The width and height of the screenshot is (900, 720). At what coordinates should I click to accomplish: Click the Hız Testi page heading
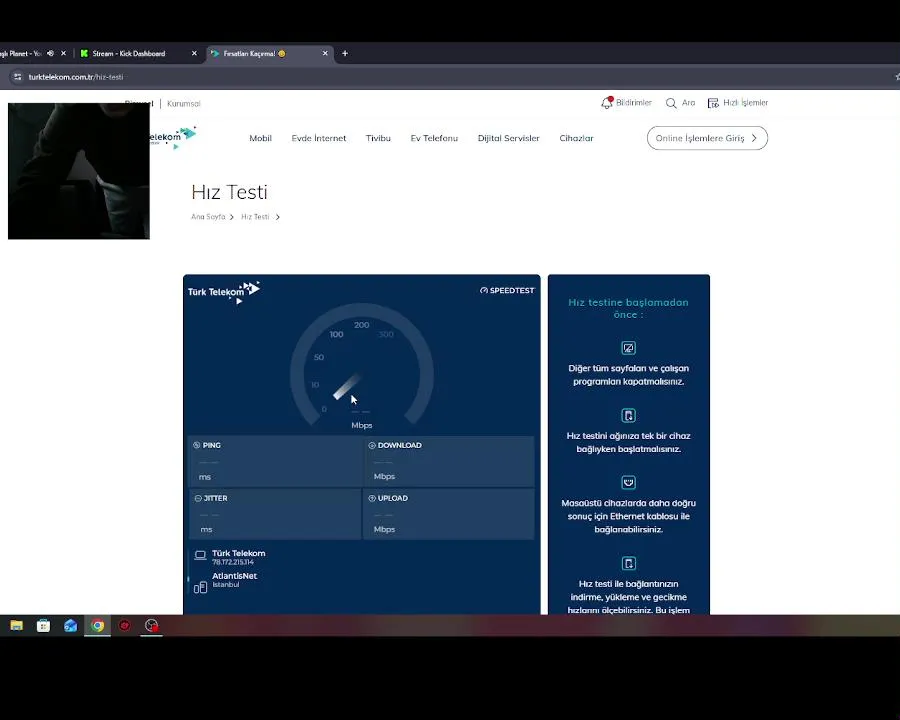coord(230,192)
